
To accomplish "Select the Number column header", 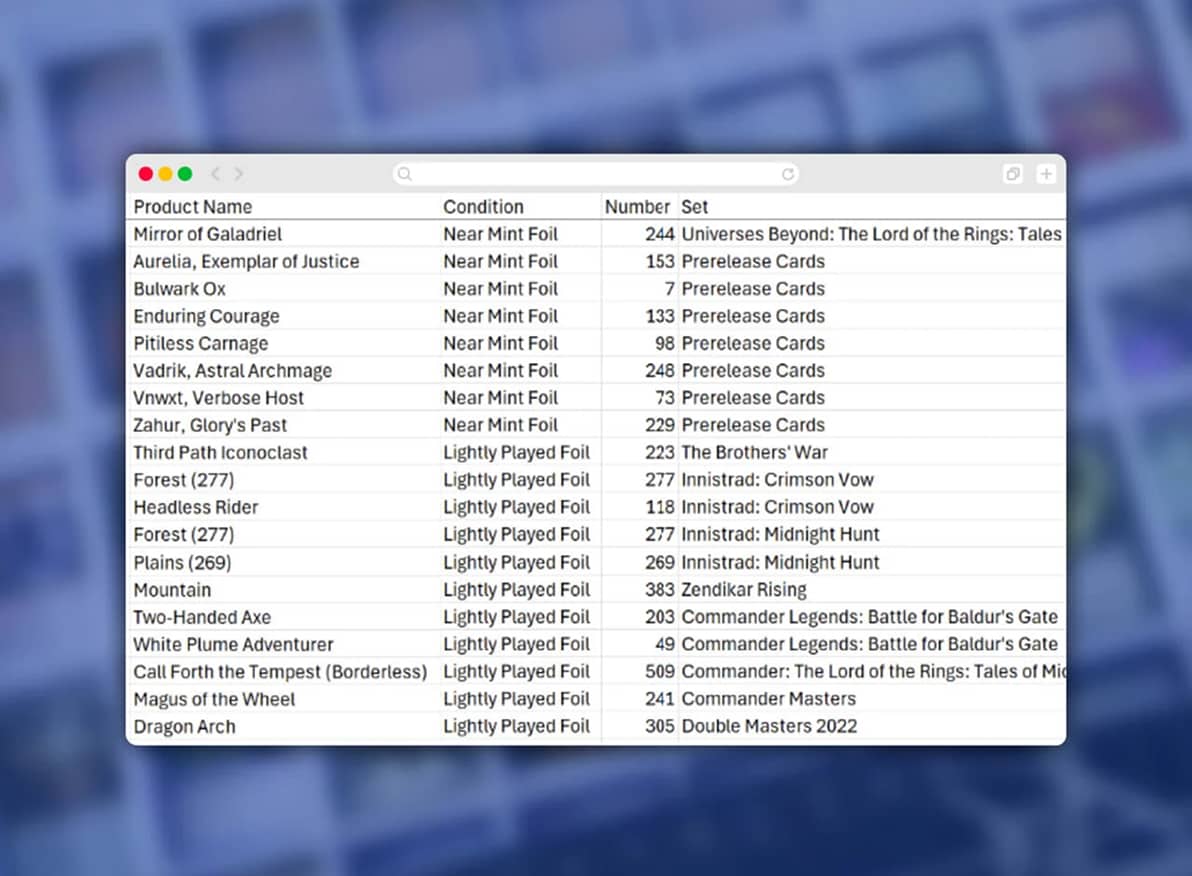I will 637,207.
